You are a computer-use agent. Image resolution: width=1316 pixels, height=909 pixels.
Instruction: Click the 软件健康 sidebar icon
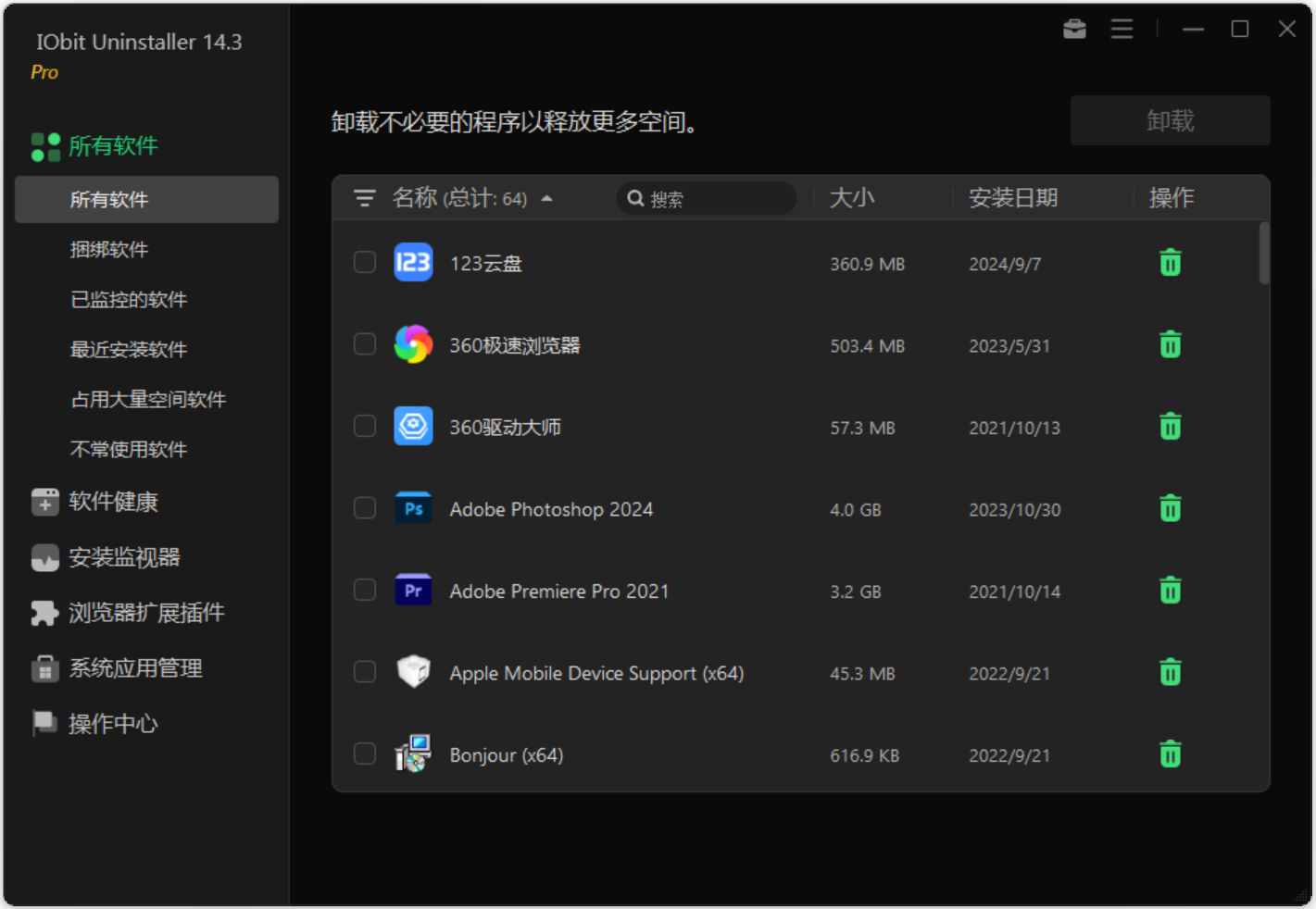pos(45,502)
